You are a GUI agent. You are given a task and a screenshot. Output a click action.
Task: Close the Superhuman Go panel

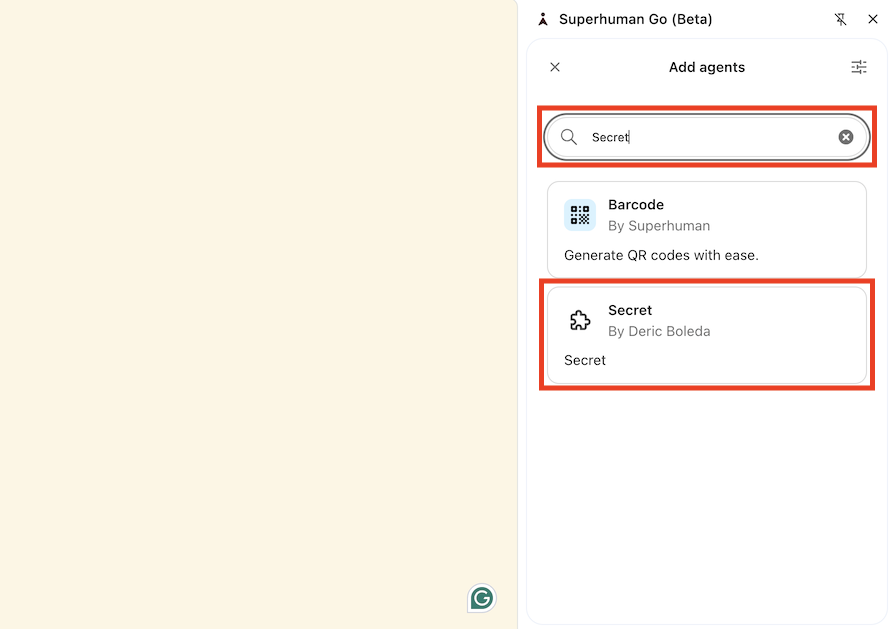(x=874, y=19)
